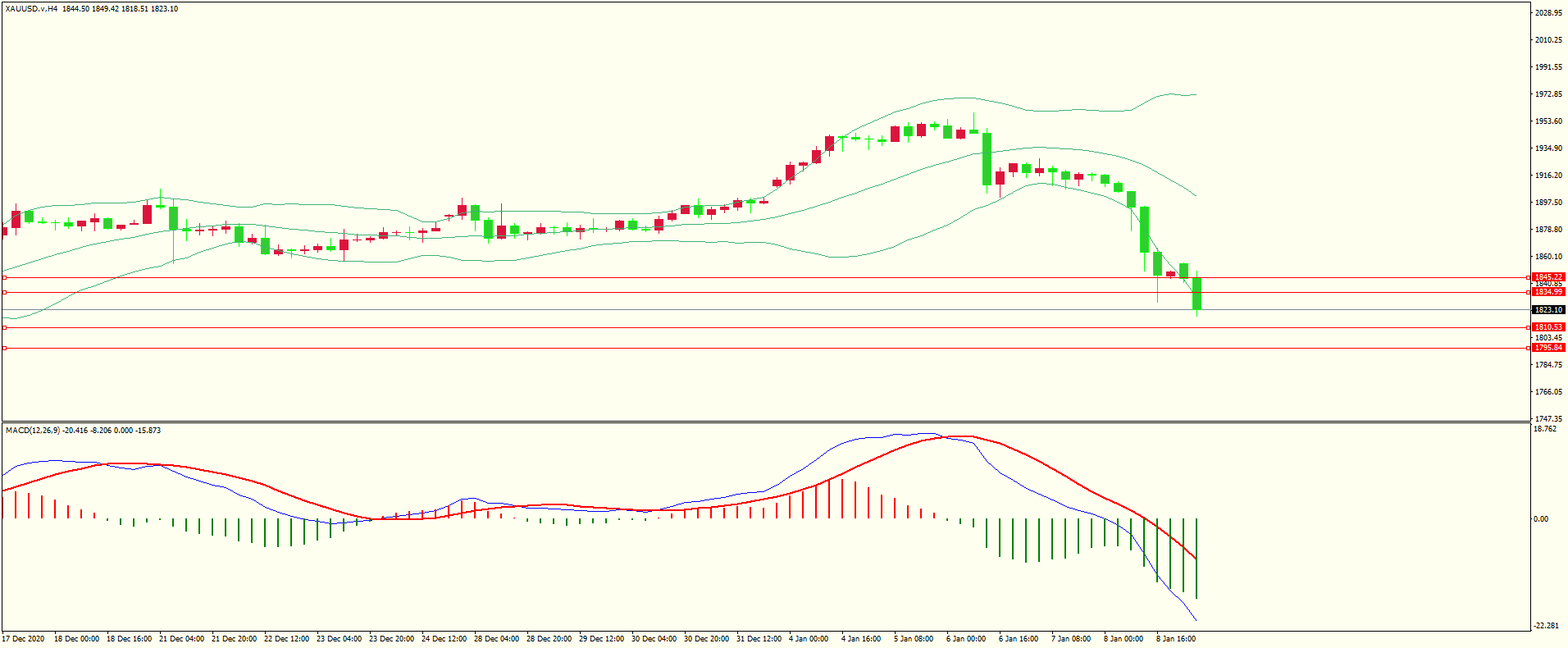This screenshot has width=1568, height=648.
Task: Click the MACD(12,26,9) indicator label
Action: pyautogui.click(x=32, y=431)
